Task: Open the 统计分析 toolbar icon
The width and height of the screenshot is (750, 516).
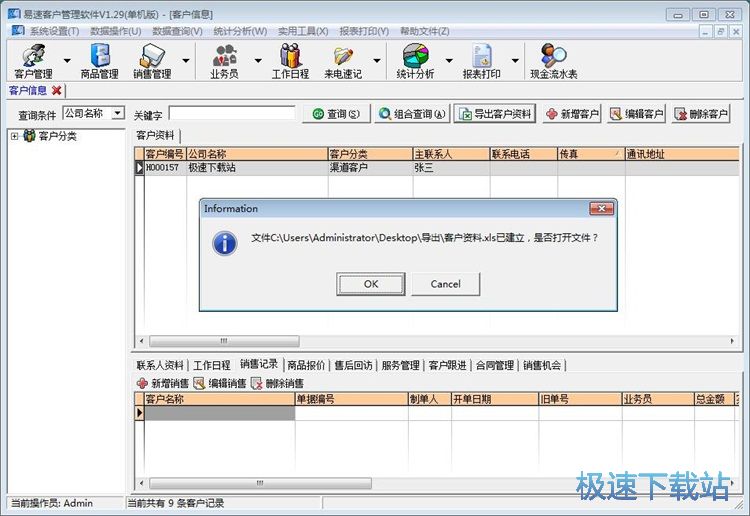Action: click(x=415, y=61)
